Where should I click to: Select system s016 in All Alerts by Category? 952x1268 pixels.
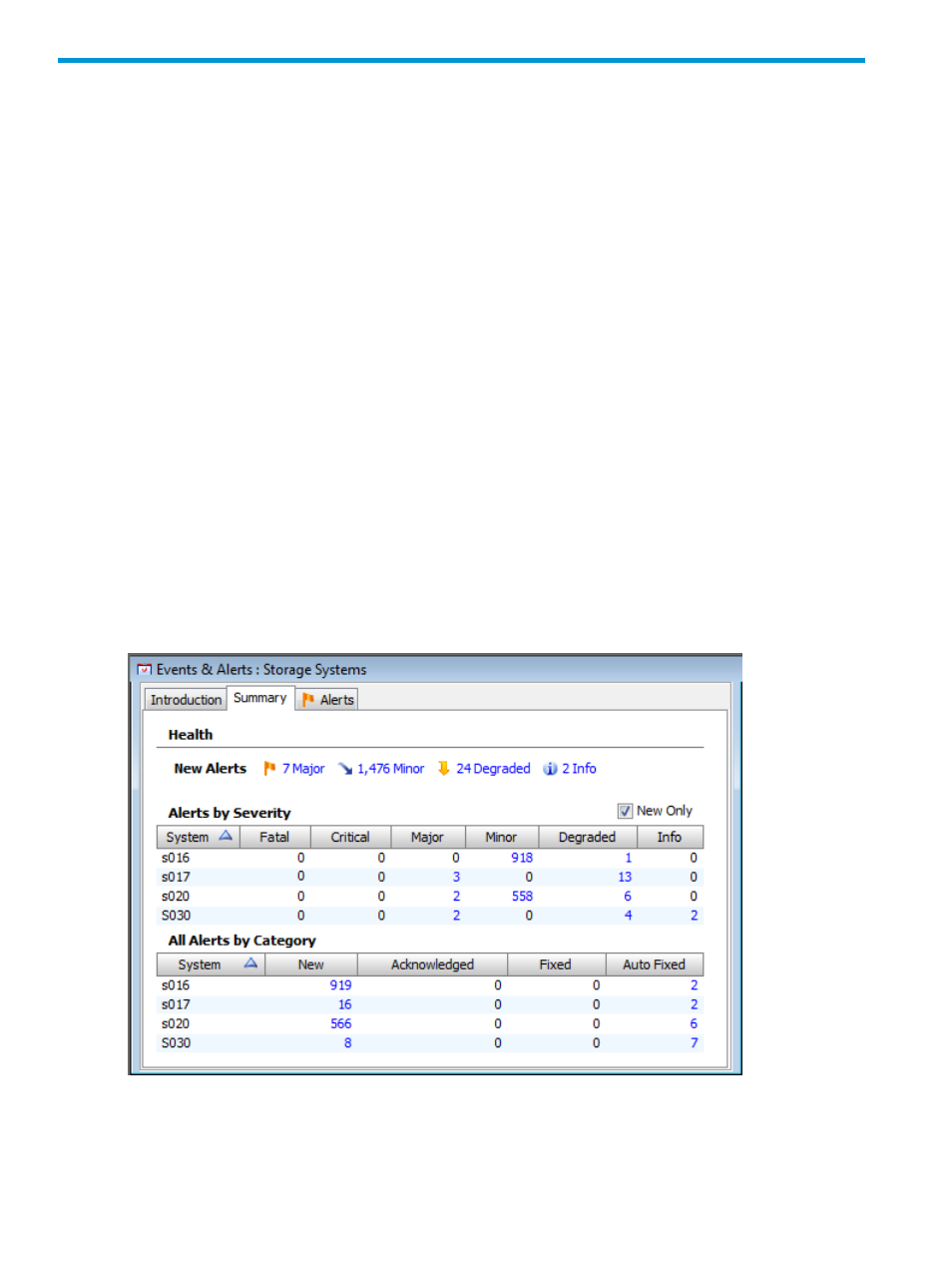176,985
